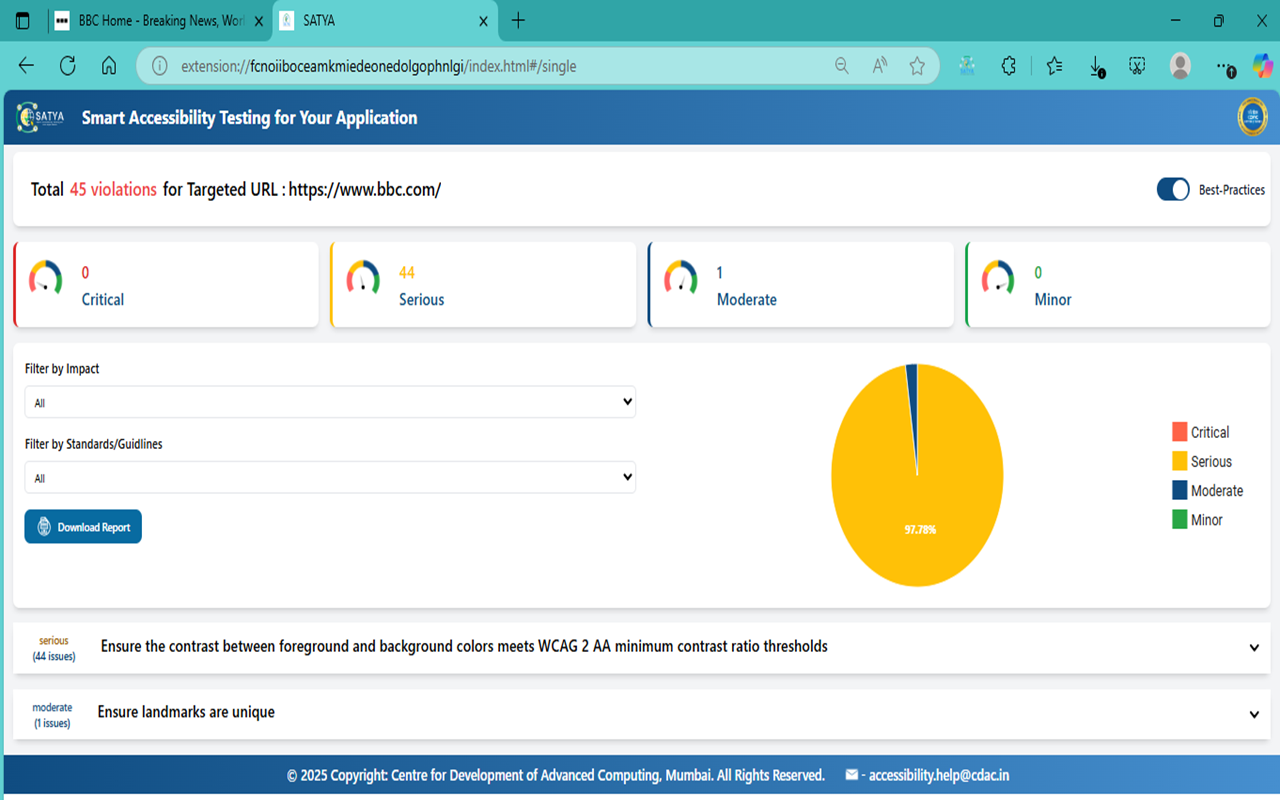Open the Filter by Standards/Guidelines dropdown
This screenshot has width=1280, height=800.
(330, 477)
